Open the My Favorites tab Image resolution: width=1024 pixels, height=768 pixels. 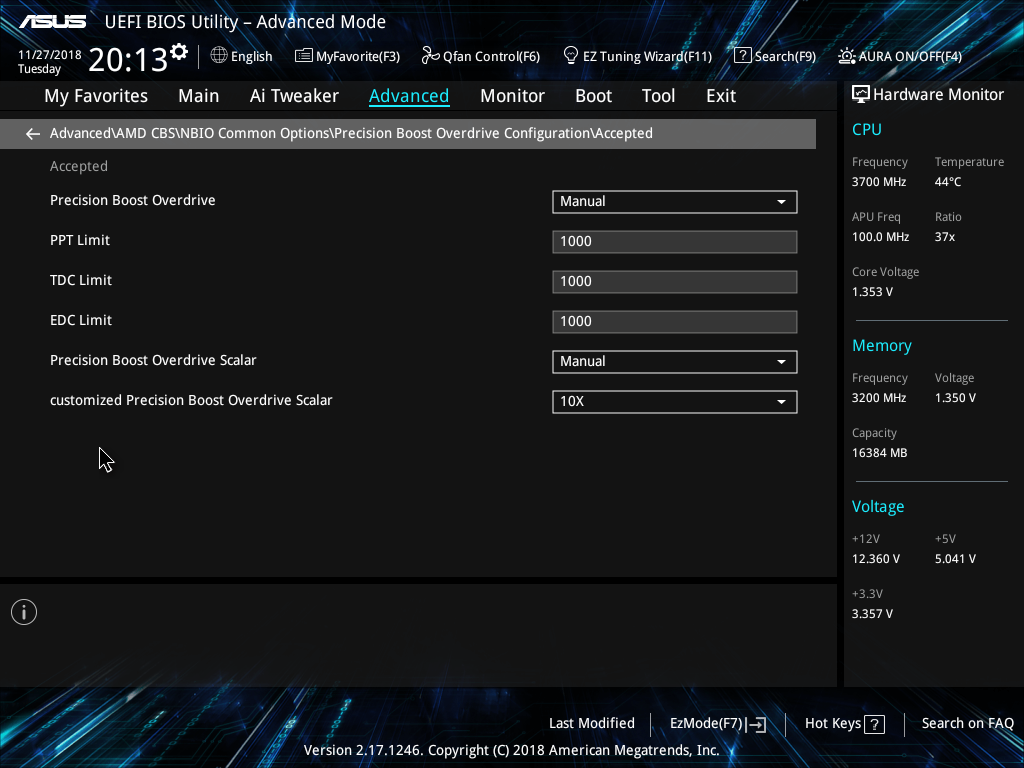coord(96,96)
